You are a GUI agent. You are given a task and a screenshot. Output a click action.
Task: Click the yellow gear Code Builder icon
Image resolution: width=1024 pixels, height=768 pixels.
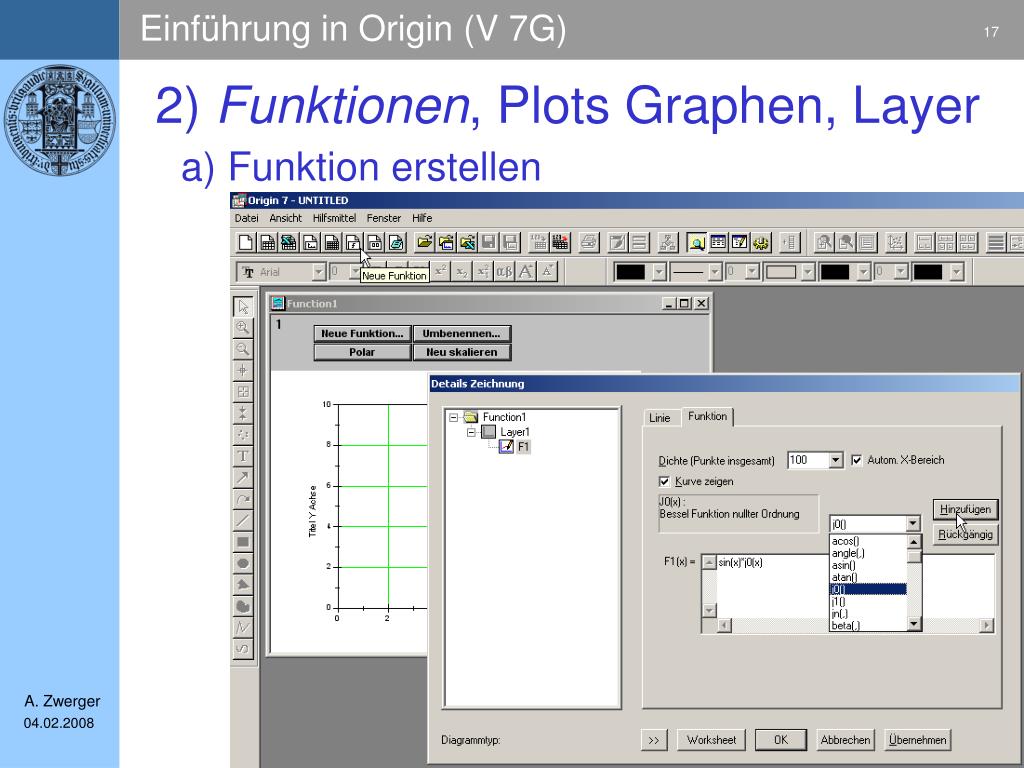pos(761,243)
